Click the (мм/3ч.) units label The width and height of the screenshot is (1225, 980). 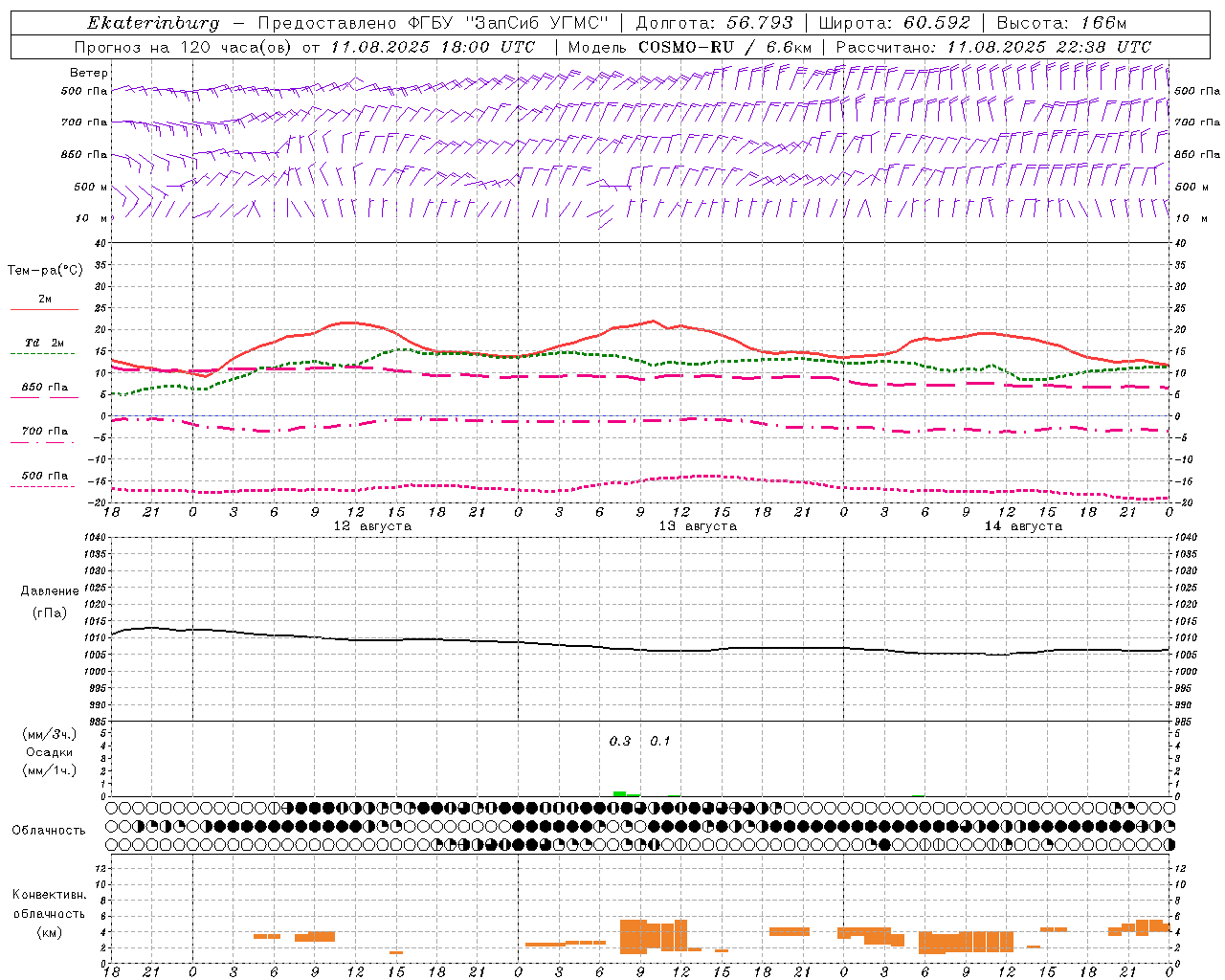tap(50, 734)
